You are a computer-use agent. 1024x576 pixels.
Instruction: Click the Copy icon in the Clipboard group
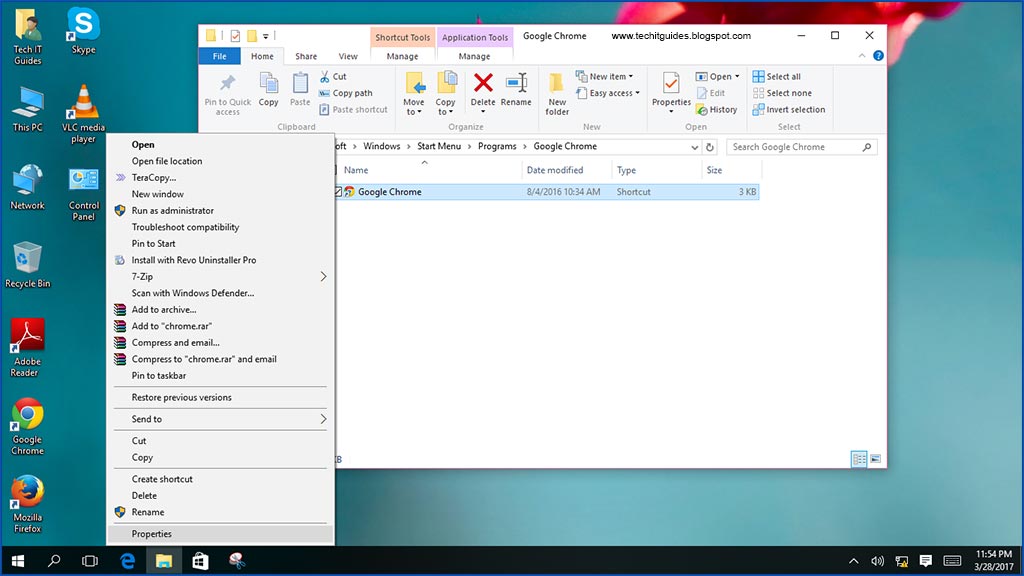click(x=268, y=90)
